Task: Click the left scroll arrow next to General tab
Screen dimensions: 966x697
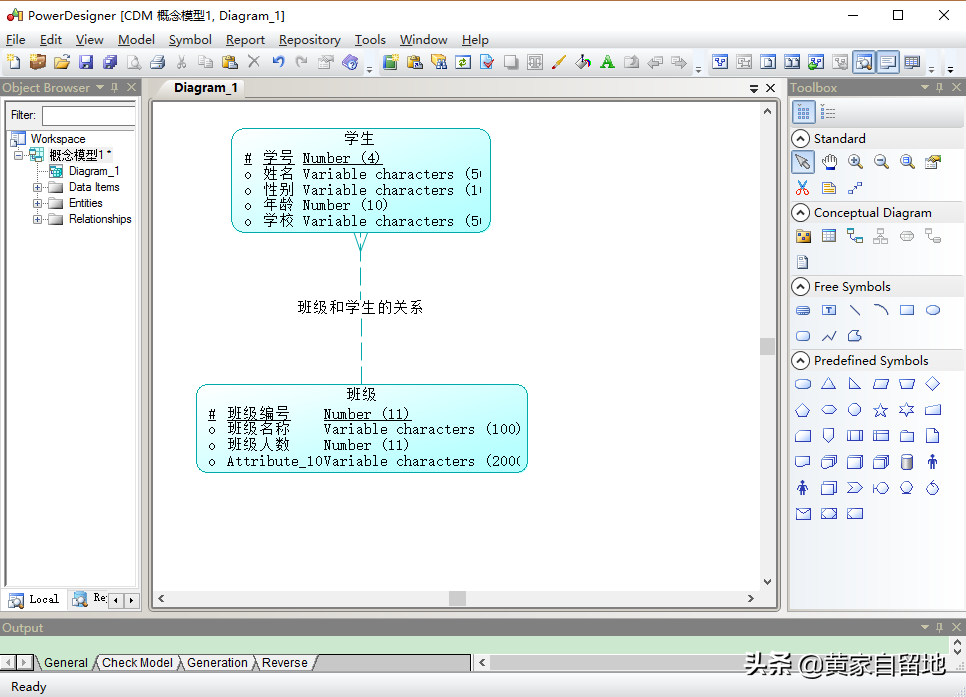Action: [x=8, y=661]
